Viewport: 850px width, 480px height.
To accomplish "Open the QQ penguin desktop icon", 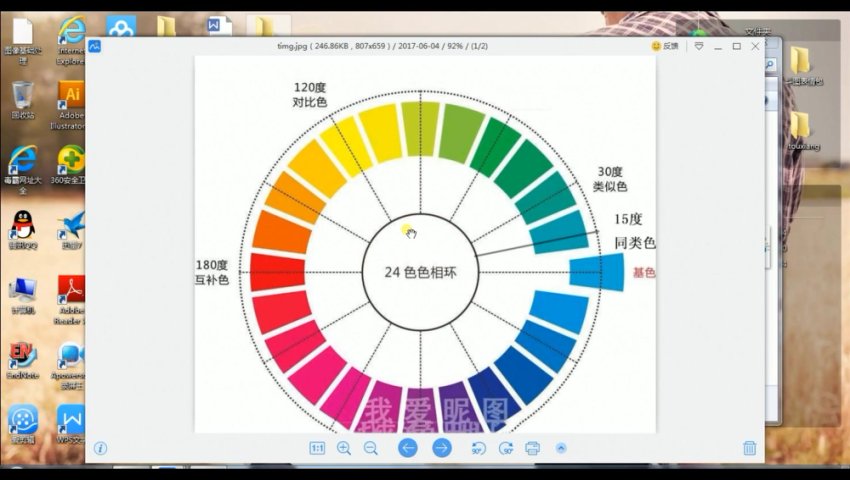I will (x=22, y=226).
